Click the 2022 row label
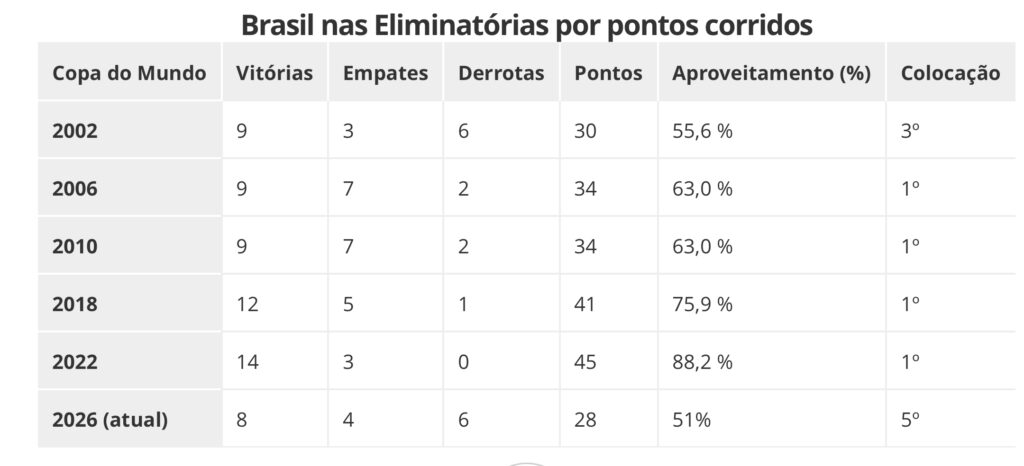Viewport: 1024px width, 466px height. coord(75,363)
